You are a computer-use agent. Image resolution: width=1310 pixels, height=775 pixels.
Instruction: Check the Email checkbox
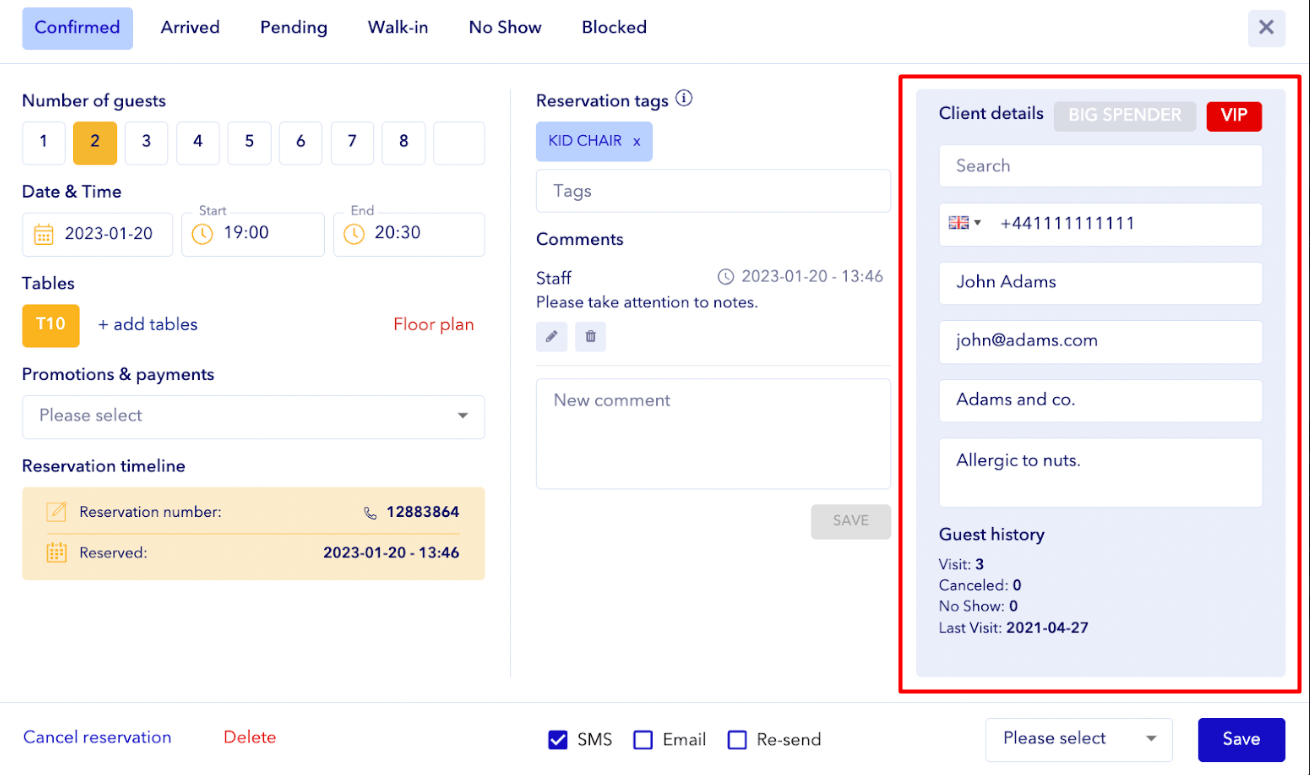pyautogui.click(x=644, y=740)
